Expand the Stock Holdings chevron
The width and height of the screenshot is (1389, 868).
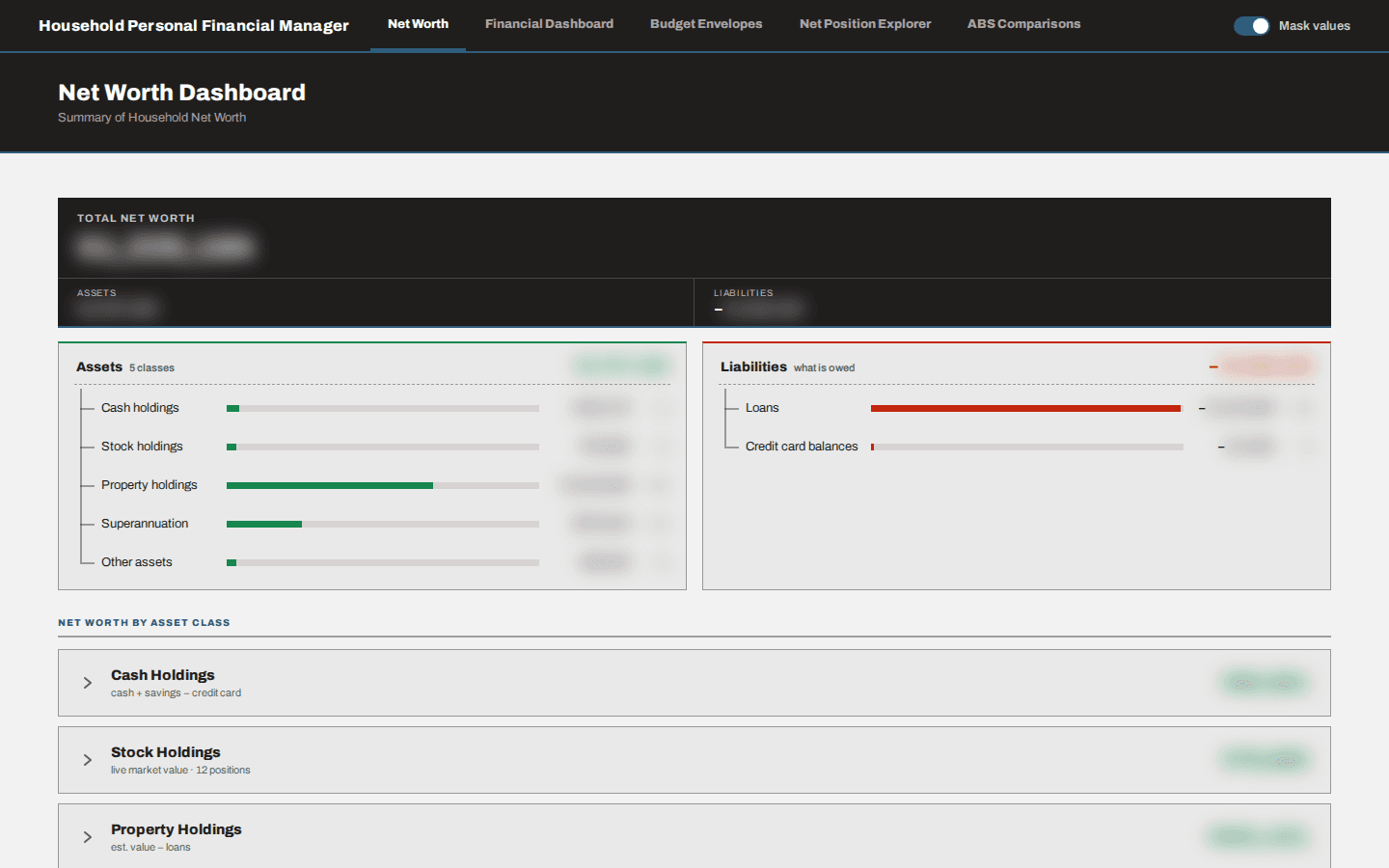[x=88, y=760]
